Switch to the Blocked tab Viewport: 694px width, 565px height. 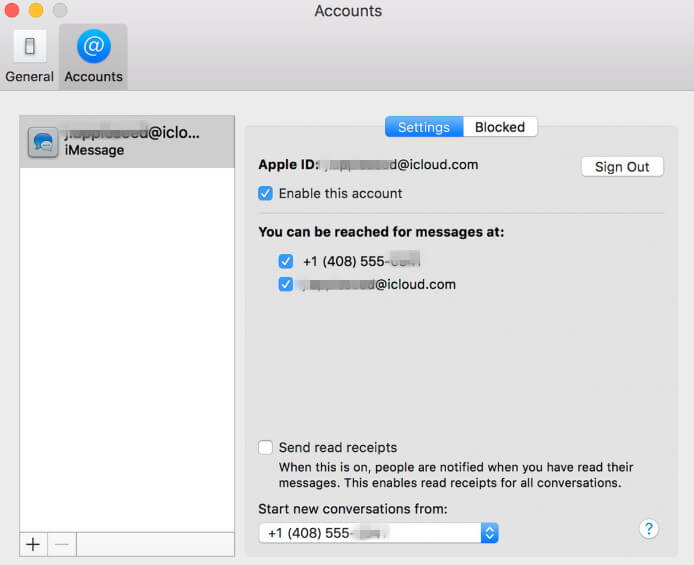(500, 127)
